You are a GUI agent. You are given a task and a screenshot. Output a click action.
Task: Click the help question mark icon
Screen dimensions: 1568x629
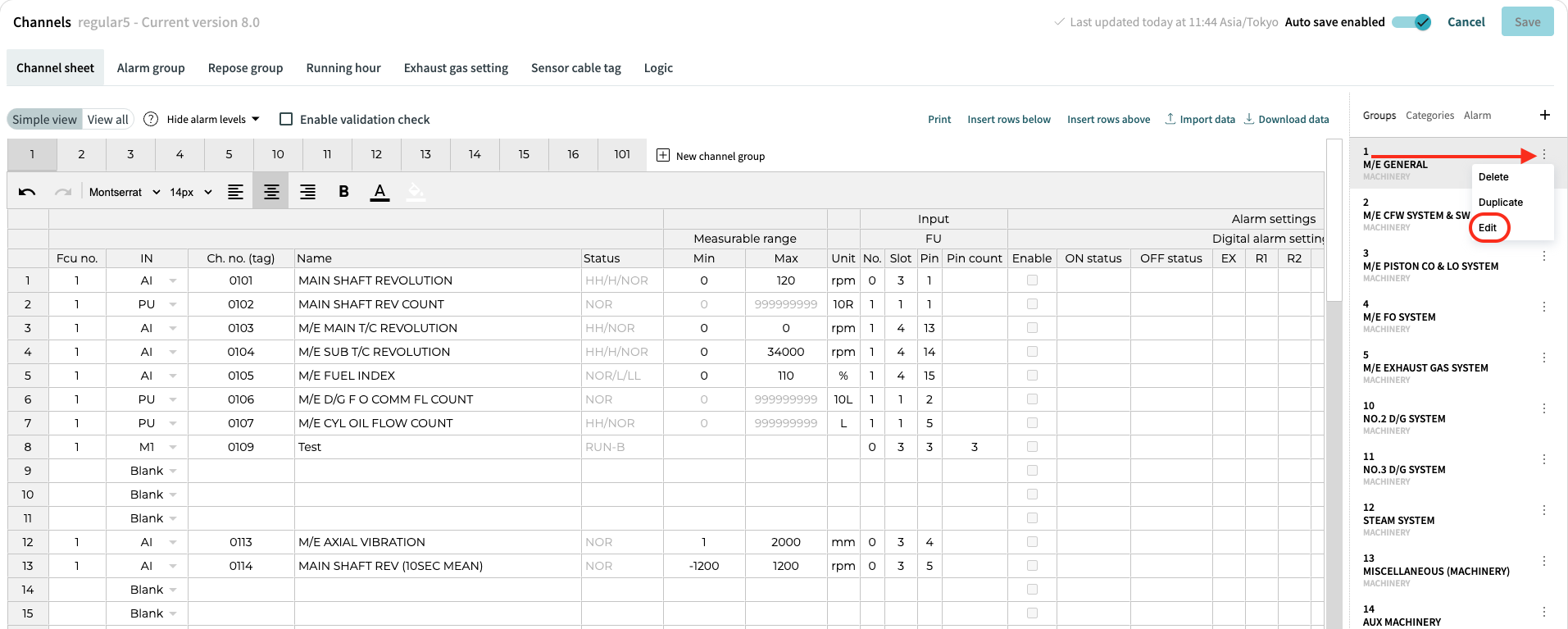coord(151,119)
